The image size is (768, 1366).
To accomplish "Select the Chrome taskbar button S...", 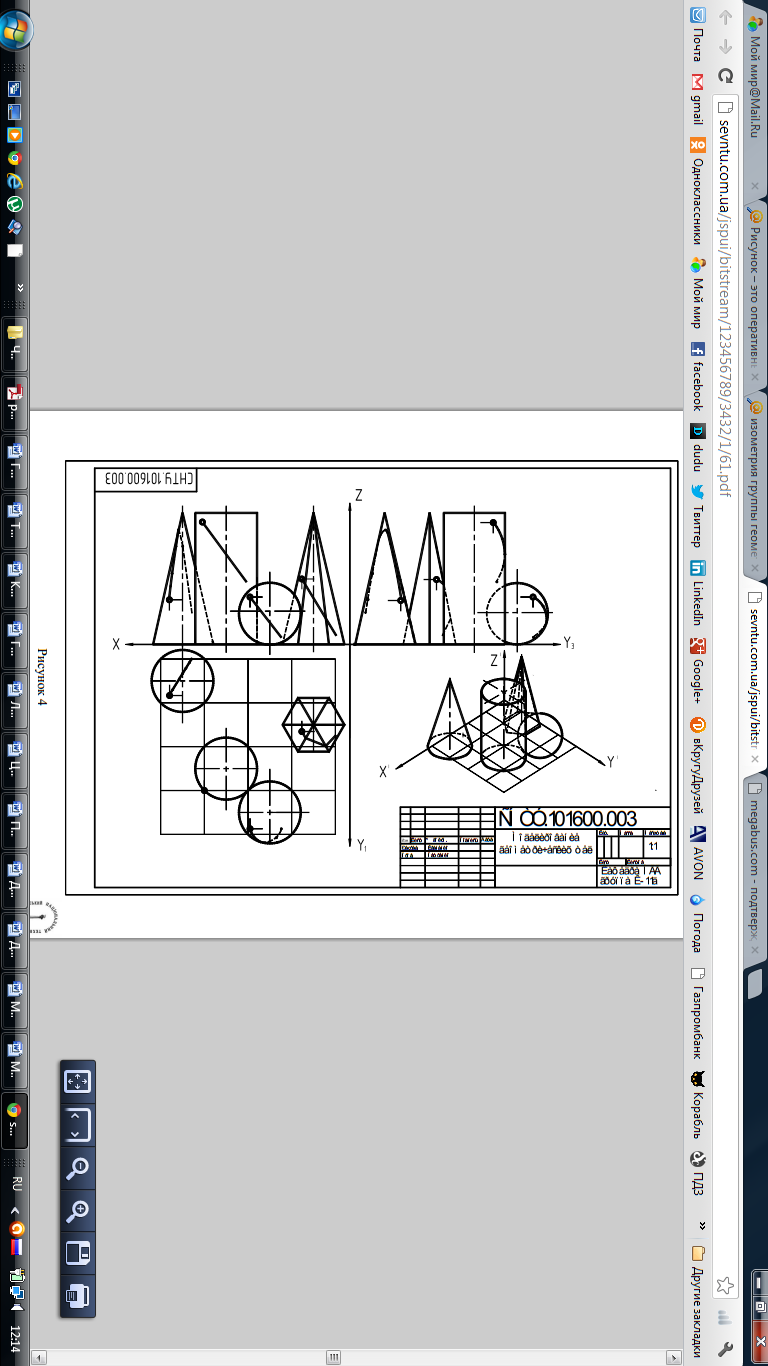I will [15, 1120].
